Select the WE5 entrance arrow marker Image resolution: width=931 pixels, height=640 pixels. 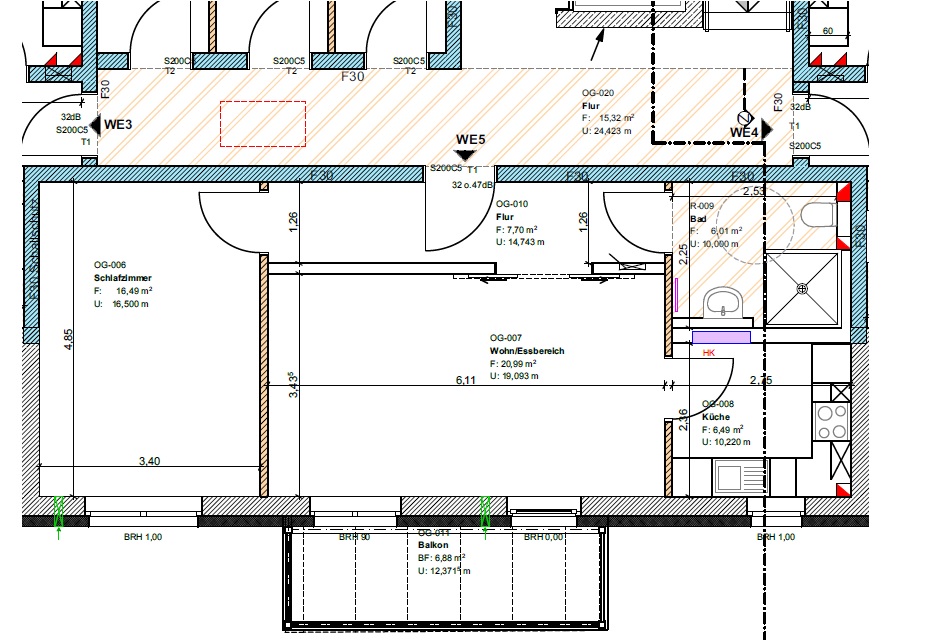(467, 155)
